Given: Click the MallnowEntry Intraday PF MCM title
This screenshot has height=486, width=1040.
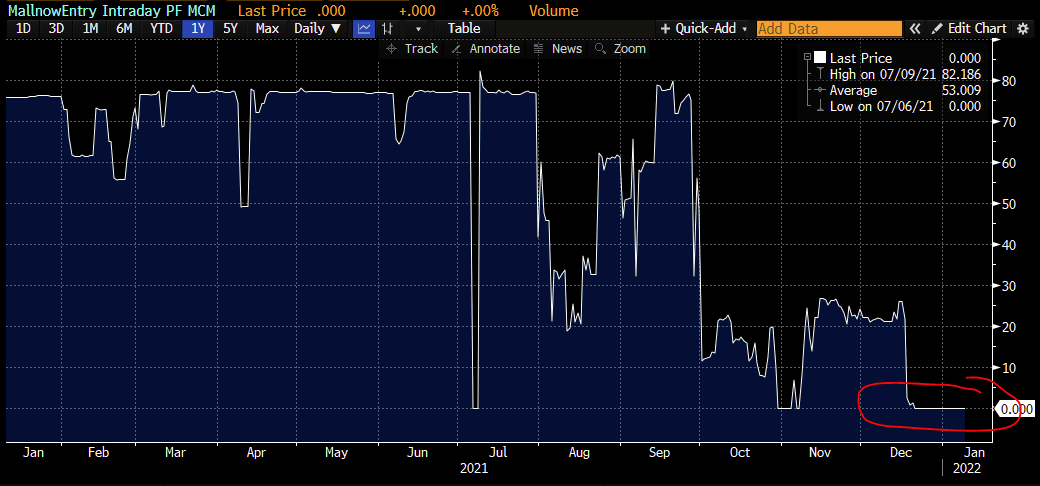Looking at the screenshot, I should point(112,11).
